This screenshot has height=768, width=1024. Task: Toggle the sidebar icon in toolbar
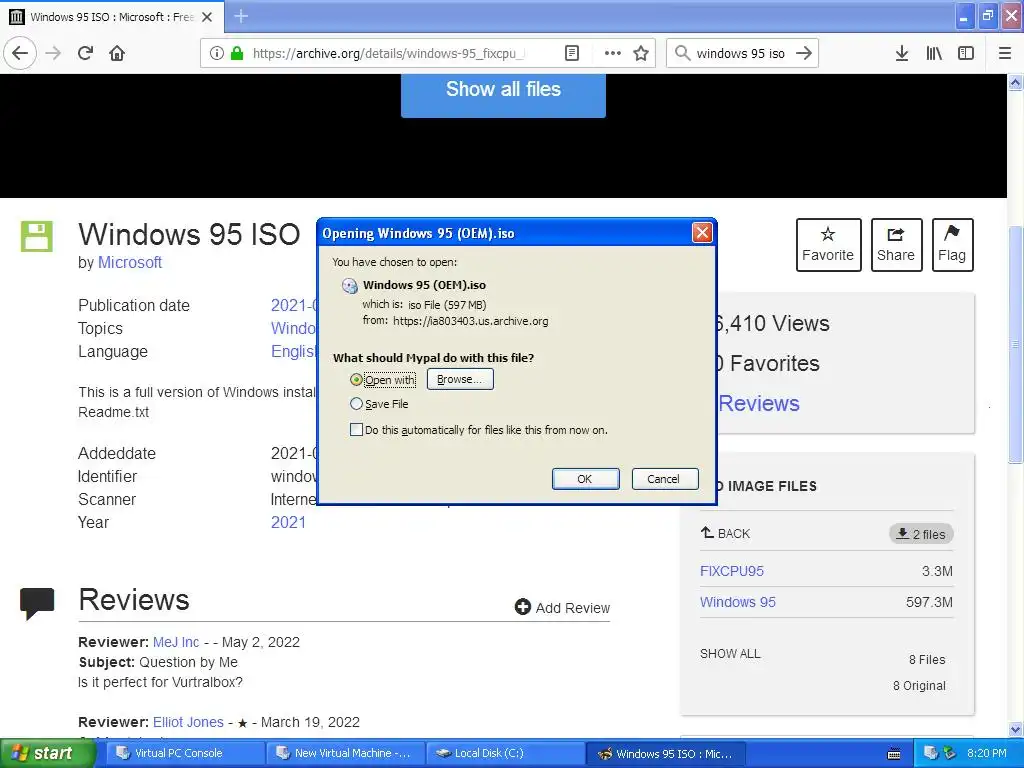966,54
